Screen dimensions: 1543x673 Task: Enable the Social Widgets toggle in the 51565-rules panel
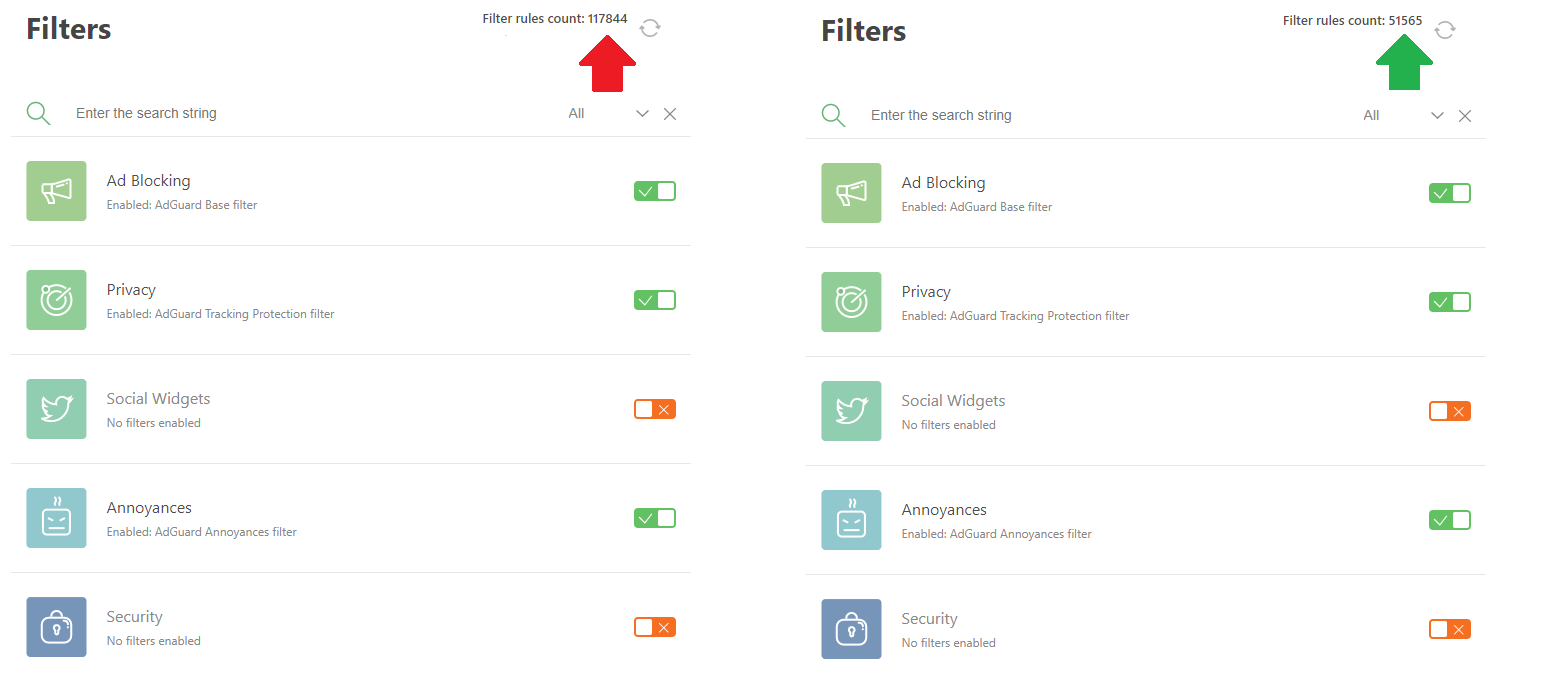tap(1449, 411)
